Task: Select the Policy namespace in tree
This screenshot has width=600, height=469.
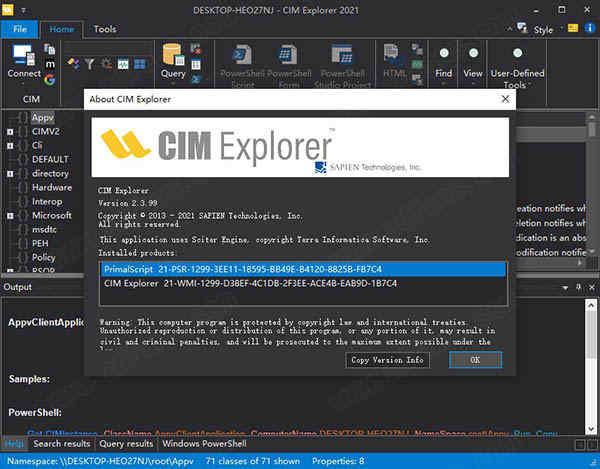Action: 43,257
